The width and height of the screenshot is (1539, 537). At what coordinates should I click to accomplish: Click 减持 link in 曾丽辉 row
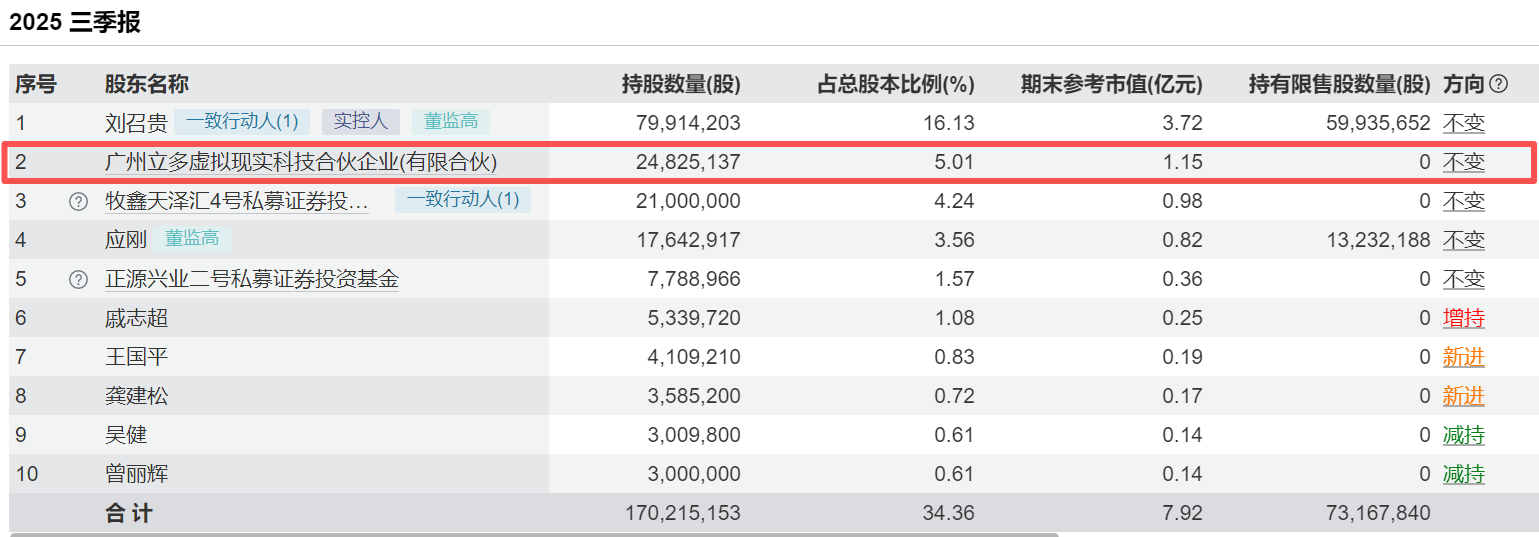click(1463, 475)
